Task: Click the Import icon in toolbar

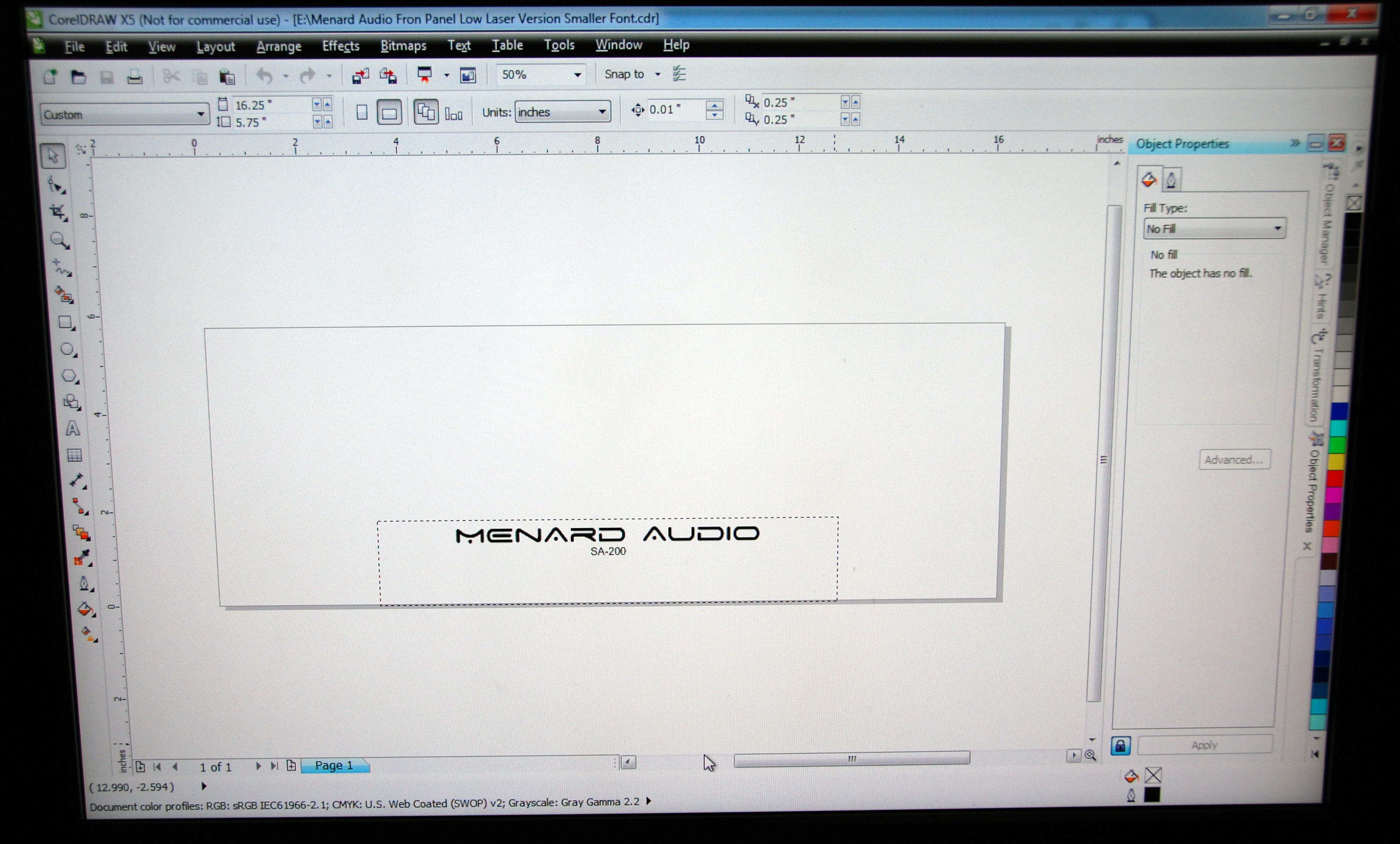Action: (360, 75)
